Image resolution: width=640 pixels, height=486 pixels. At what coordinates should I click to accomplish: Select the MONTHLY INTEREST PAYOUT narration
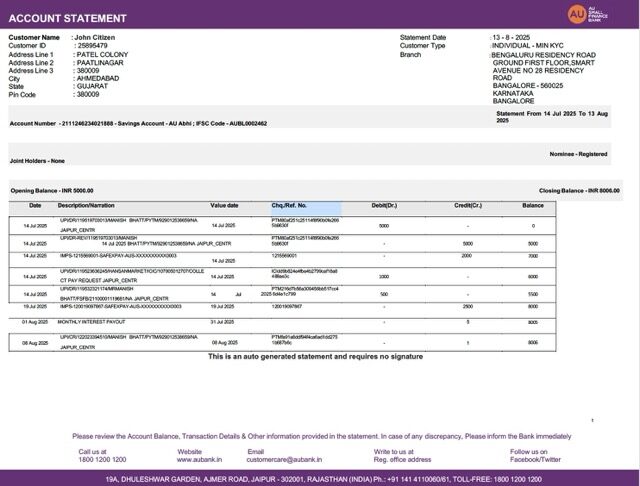[91, 322]
